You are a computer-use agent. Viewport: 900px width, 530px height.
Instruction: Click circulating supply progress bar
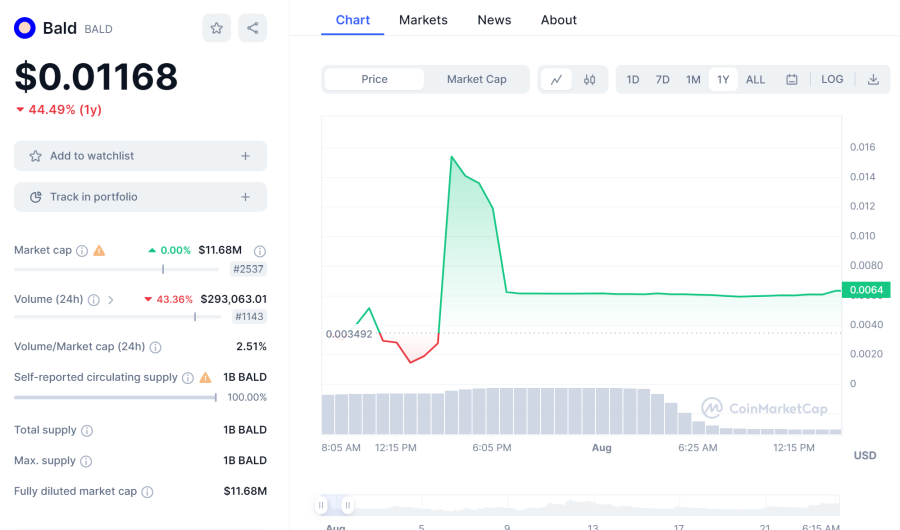click(x=115, y=397)
